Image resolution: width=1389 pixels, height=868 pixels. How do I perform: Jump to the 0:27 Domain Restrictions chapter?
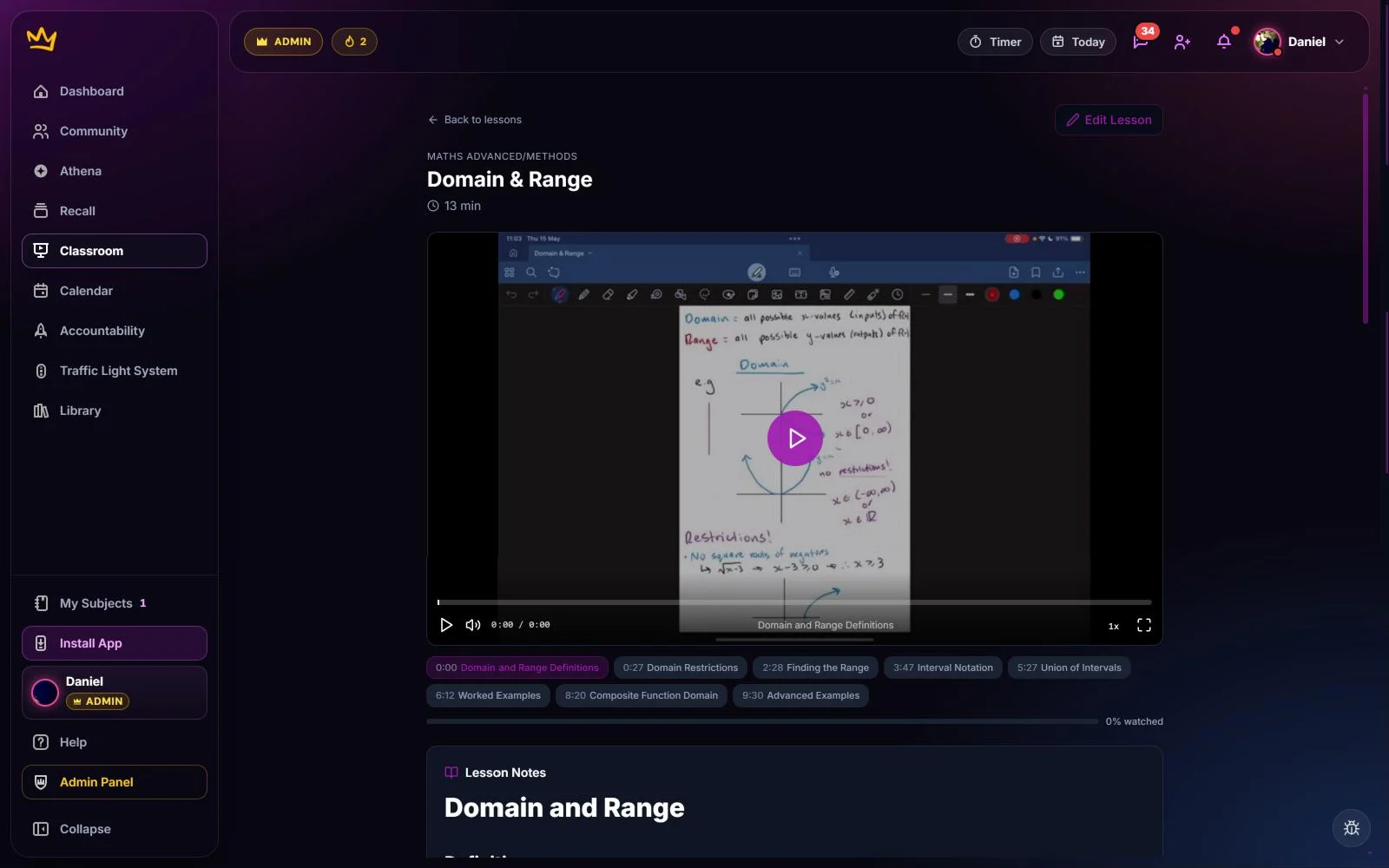(x=681, y=667)
